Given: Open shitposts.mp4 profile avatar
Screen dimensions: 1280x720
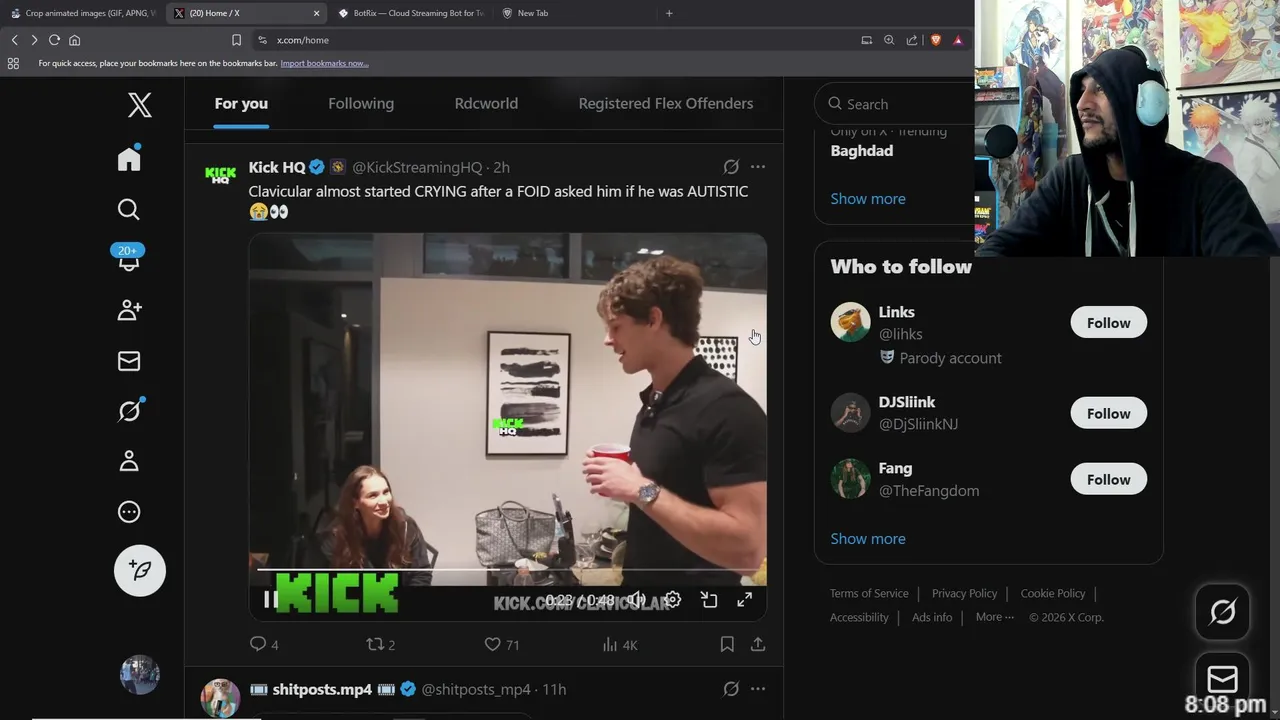Looking at the screenshot, I should click(221, 698).
